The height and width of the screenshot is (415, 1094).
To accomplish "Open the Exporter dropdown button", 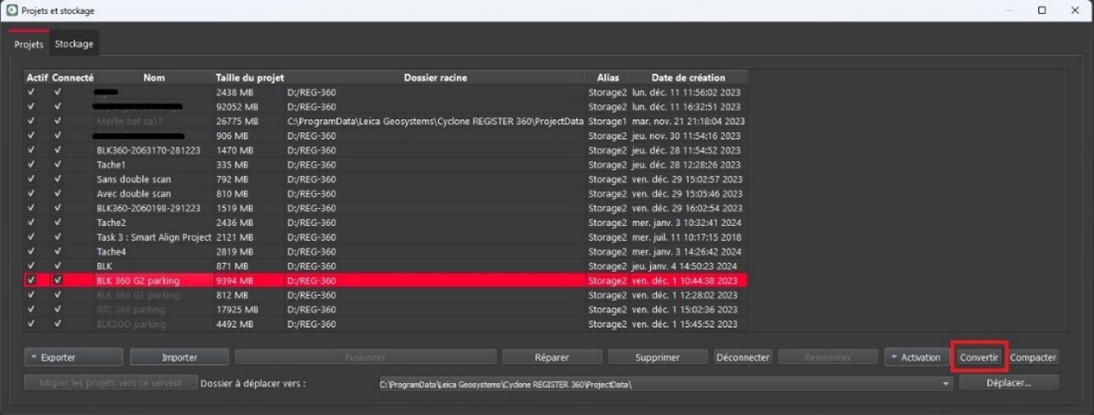I will click(x=74, y=357).
